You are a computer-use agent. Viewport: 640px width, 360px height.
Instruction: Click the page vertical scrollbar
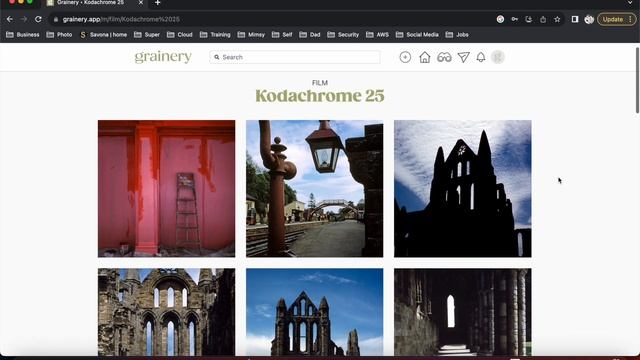click(x=637, y=80)
